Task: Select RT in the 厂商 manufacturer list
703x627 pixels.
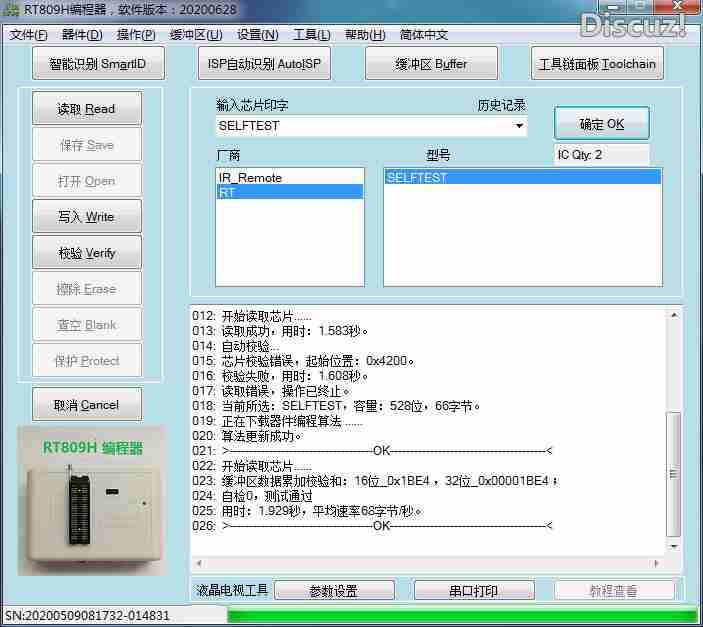Action: point(290,192)
